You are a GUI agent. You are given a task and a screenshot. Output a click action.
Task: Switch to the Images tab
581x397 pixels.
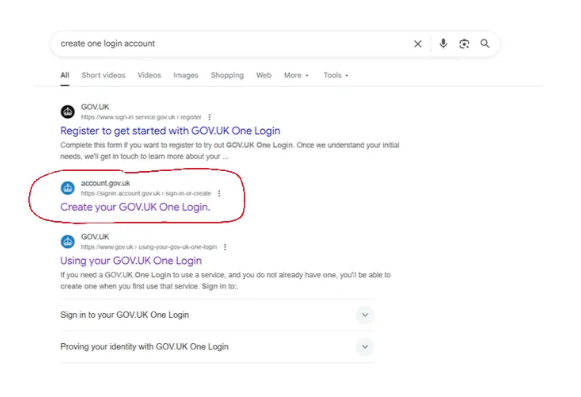tap(186, 75)
